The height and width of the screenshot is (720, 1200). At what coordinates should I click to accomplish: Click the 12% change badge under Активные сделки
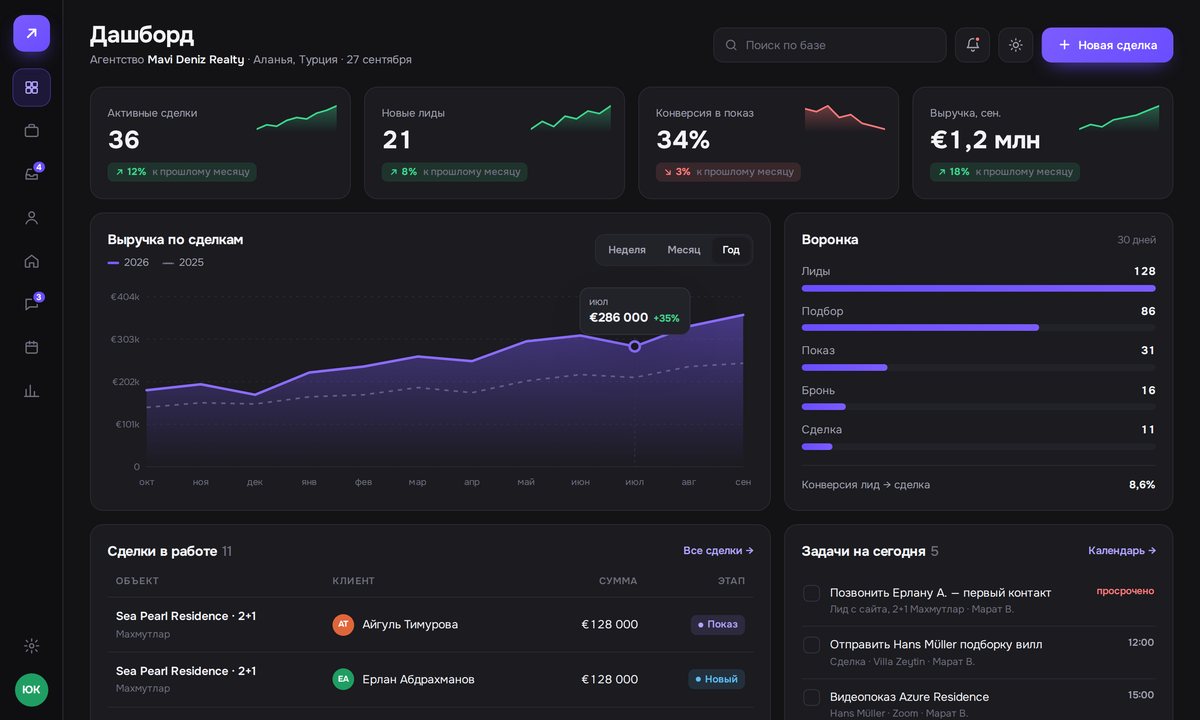[182, 172]
